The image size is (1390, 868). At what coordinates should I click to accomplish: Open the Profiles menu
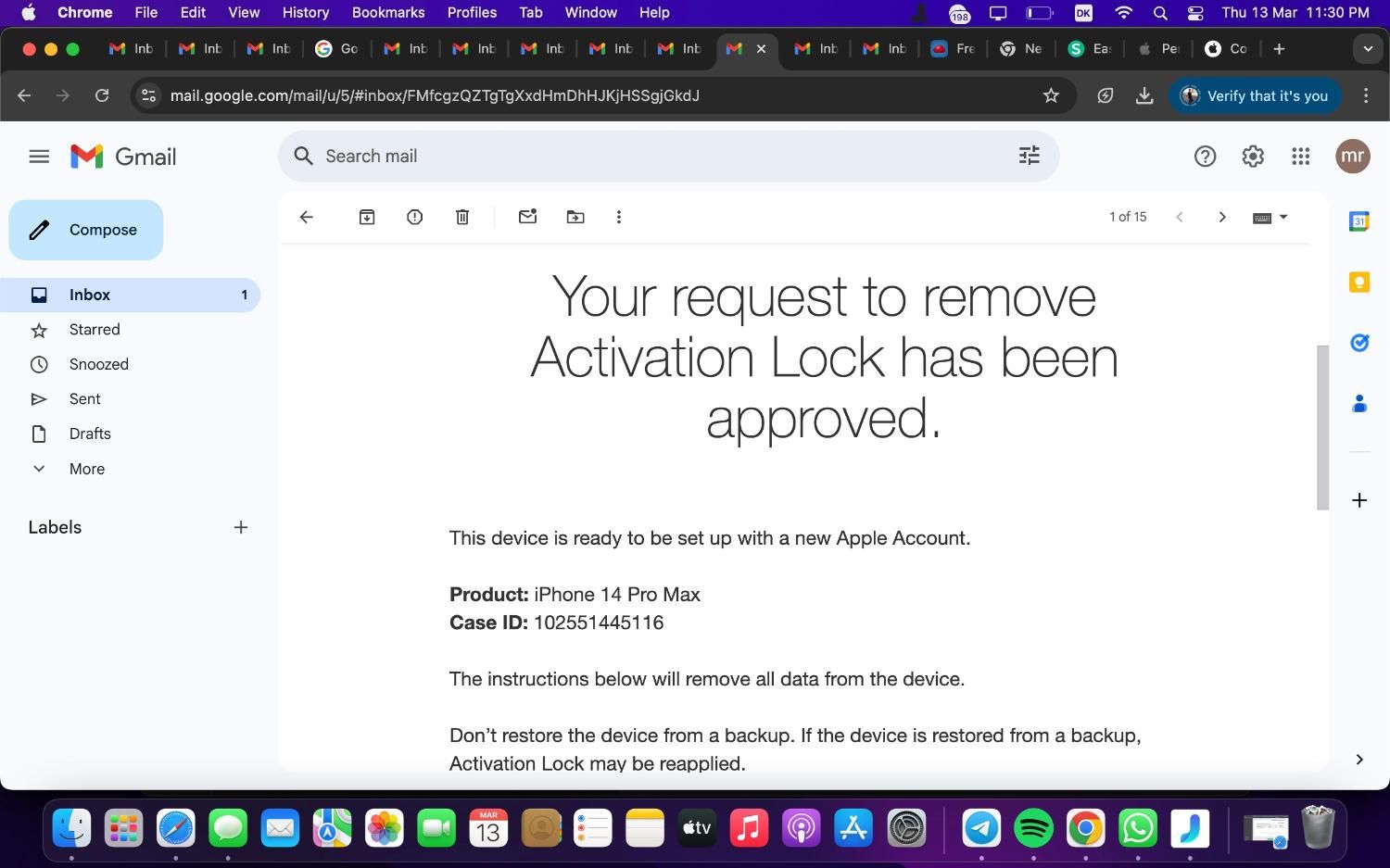click(472, 13)
